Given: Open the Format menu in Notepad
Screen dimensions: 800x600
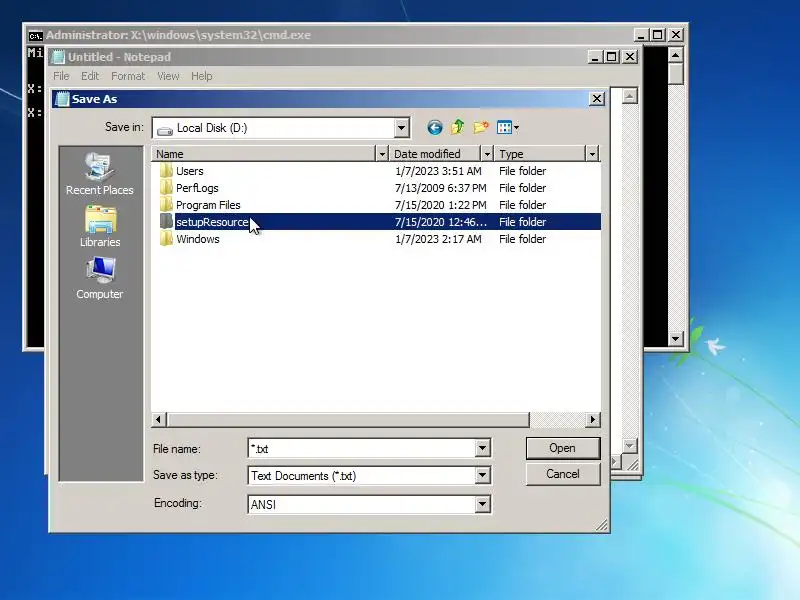Looking at the screenshot, I should coord(128,76).
